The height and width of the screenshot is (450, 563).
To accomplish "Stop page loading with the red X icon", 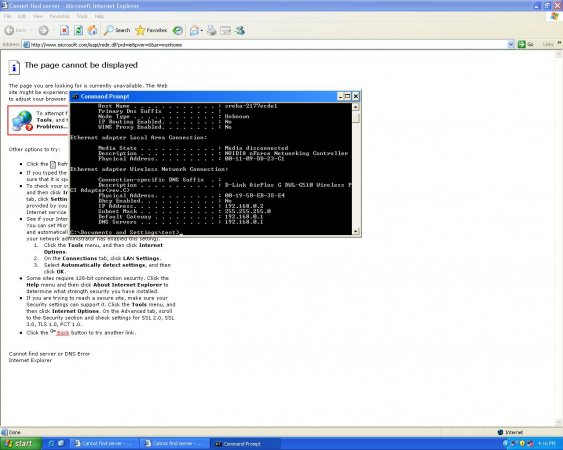I will pos(64,31).
